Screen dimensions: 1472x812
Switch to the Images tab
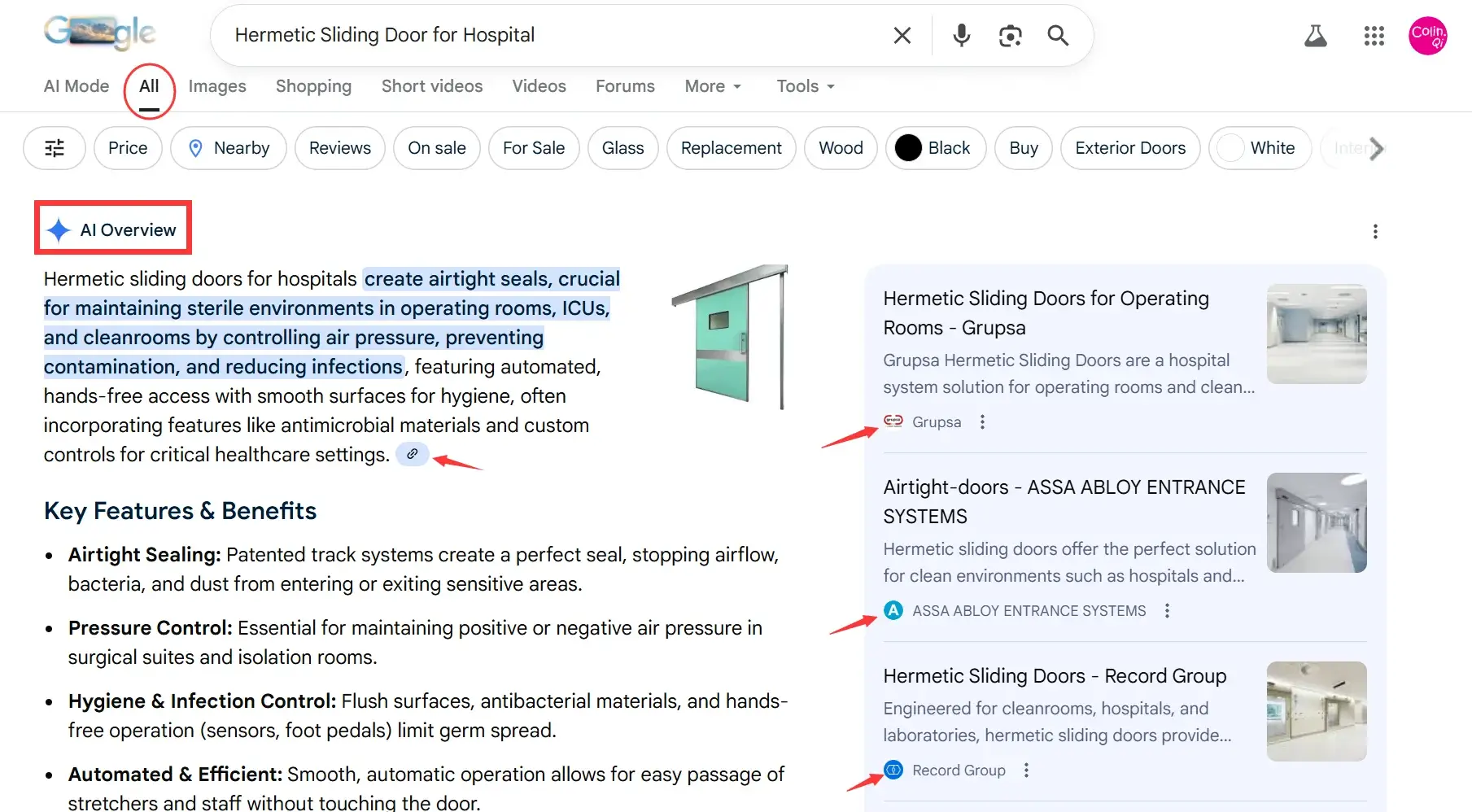click(x=217, y=86)
